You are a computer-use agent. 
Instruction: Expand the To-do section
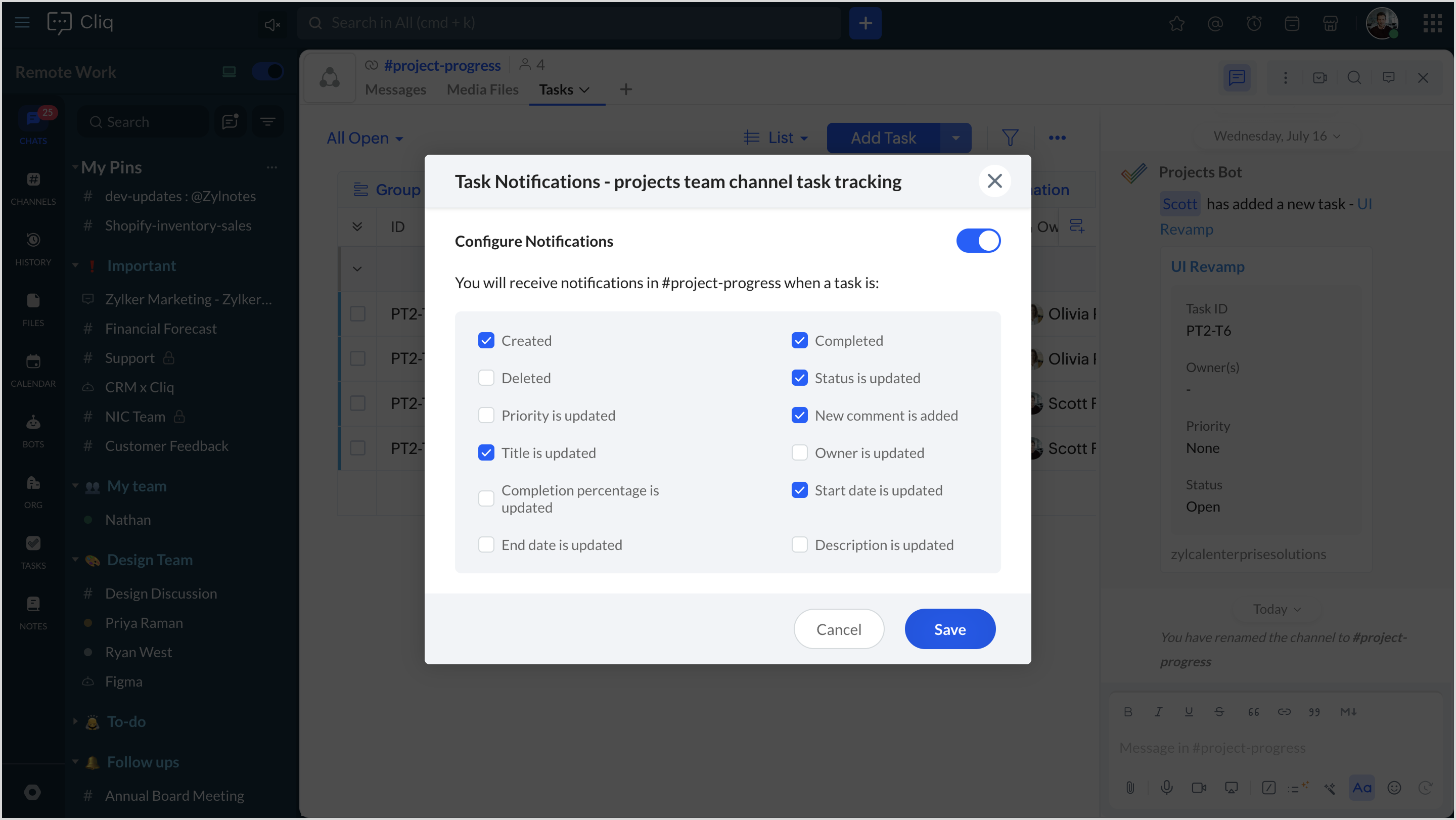[x=75, y=721]
